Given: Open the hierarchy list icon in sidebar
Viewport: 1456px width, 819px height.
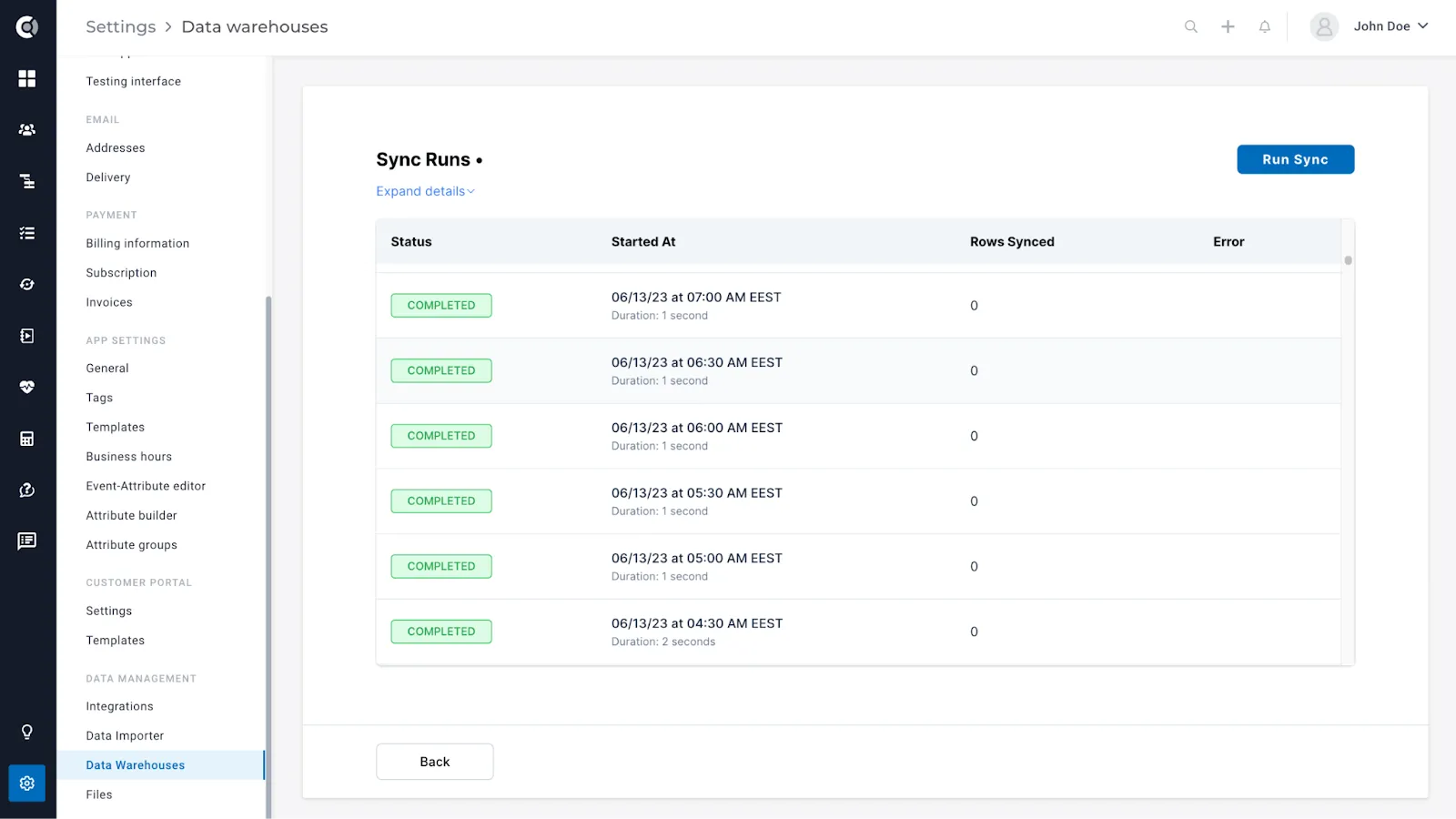Looking at the screenshot, I should (x=27, y=182).
